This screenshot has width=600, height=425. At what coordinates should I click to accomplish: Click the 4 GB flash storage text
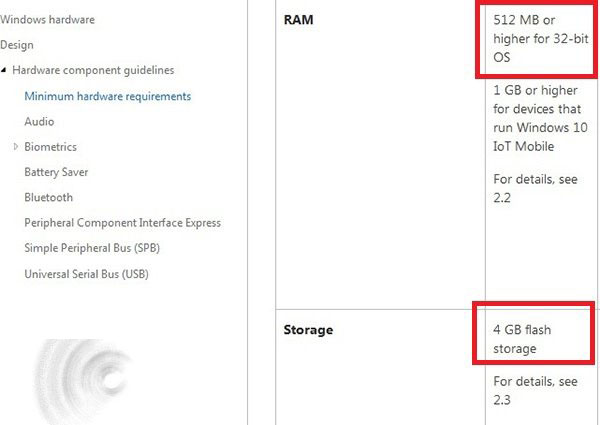tap(522, 339)
